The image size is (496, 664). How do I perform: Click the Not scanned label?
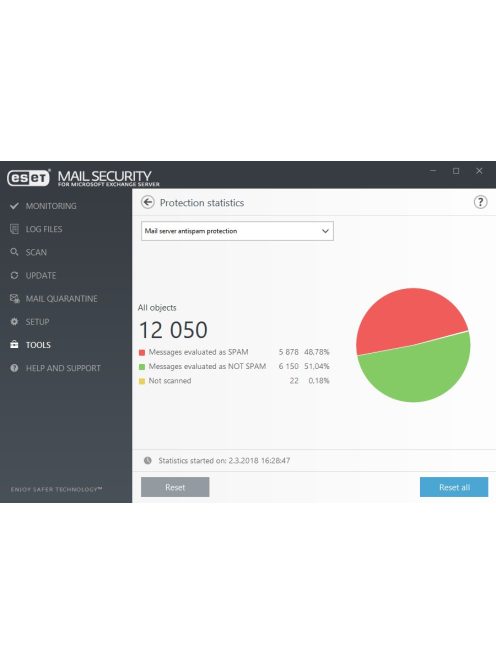point(170,381)
